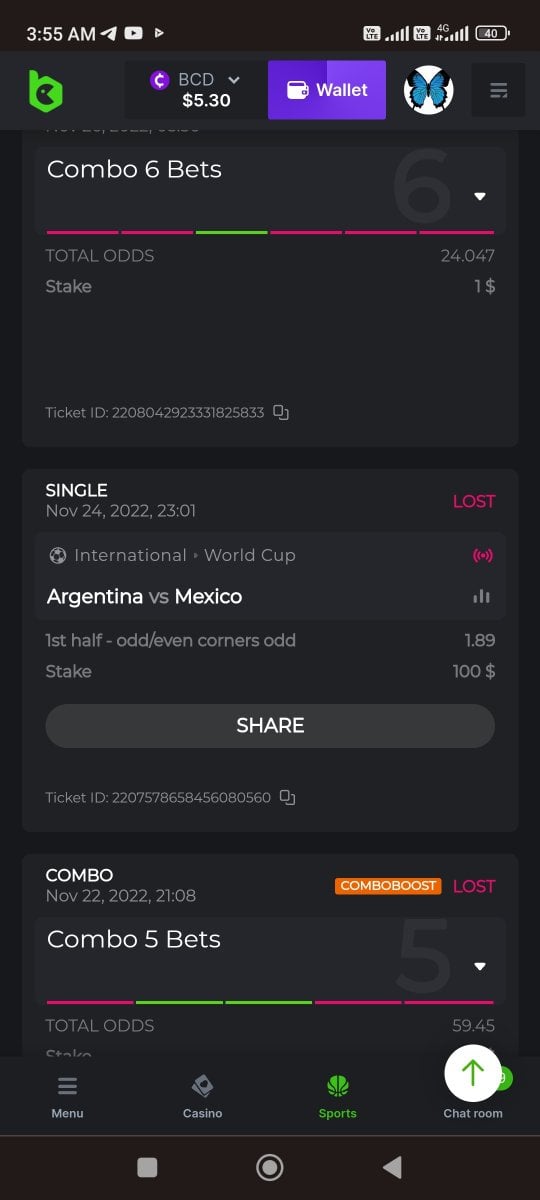Expand the Combo 6 Bets details
Image resolution: width=540 pixels, height=1200 pixels.
480,196
